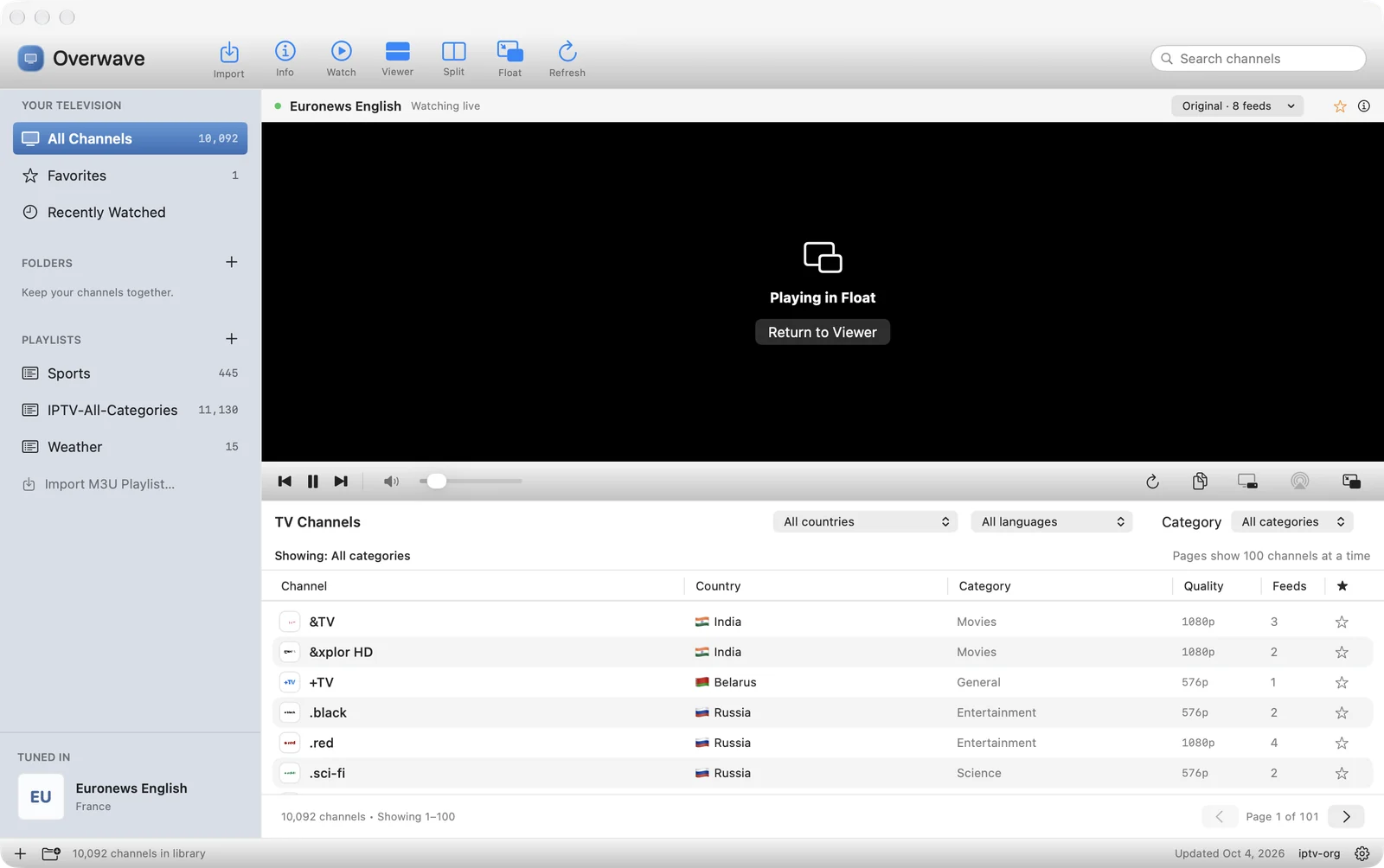Screen dimensions: 1384x868
Task: Skip to the previous channel
Action: click(x=285, y=482)
